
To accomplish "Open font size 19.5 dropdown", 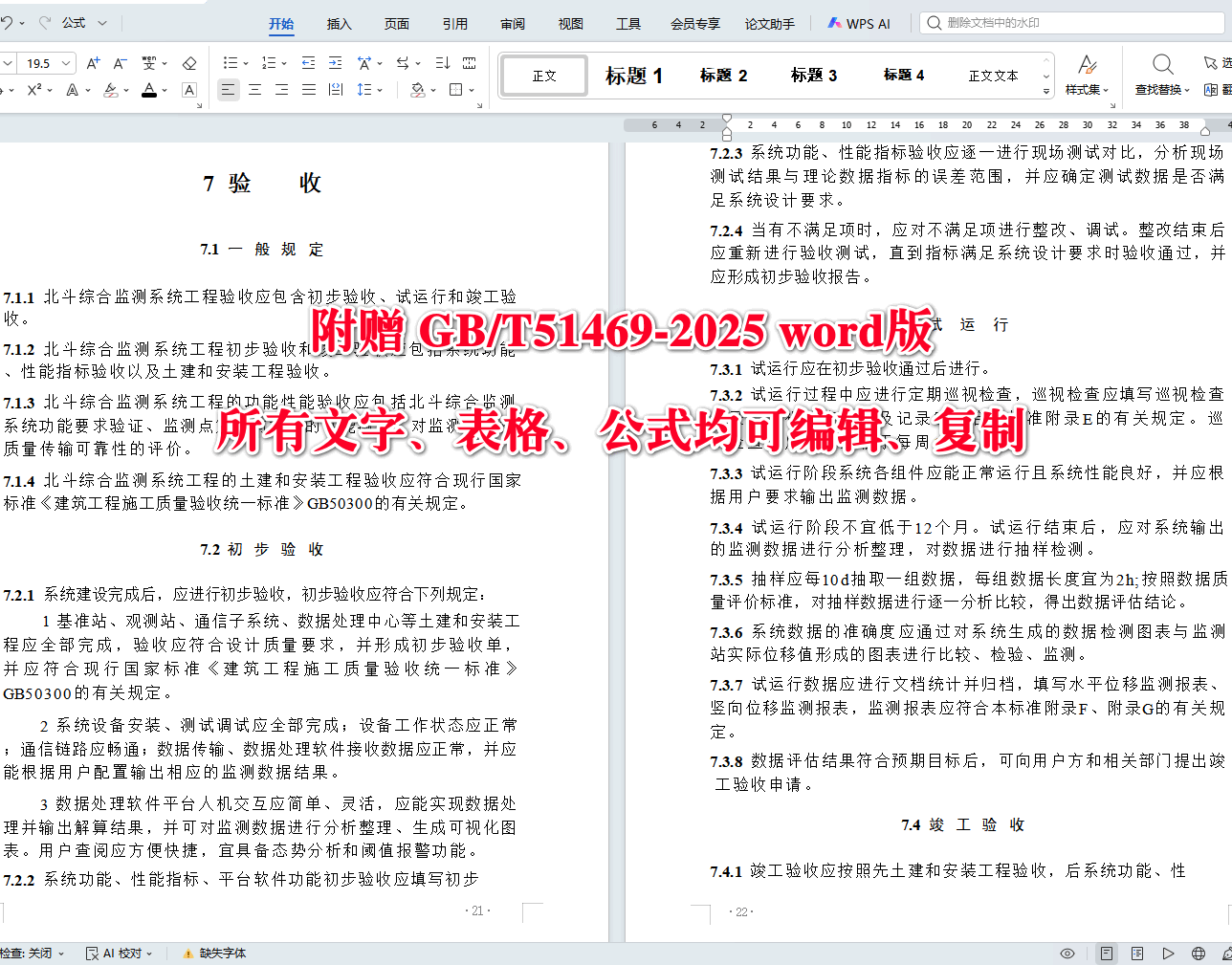I will (66, 63).
